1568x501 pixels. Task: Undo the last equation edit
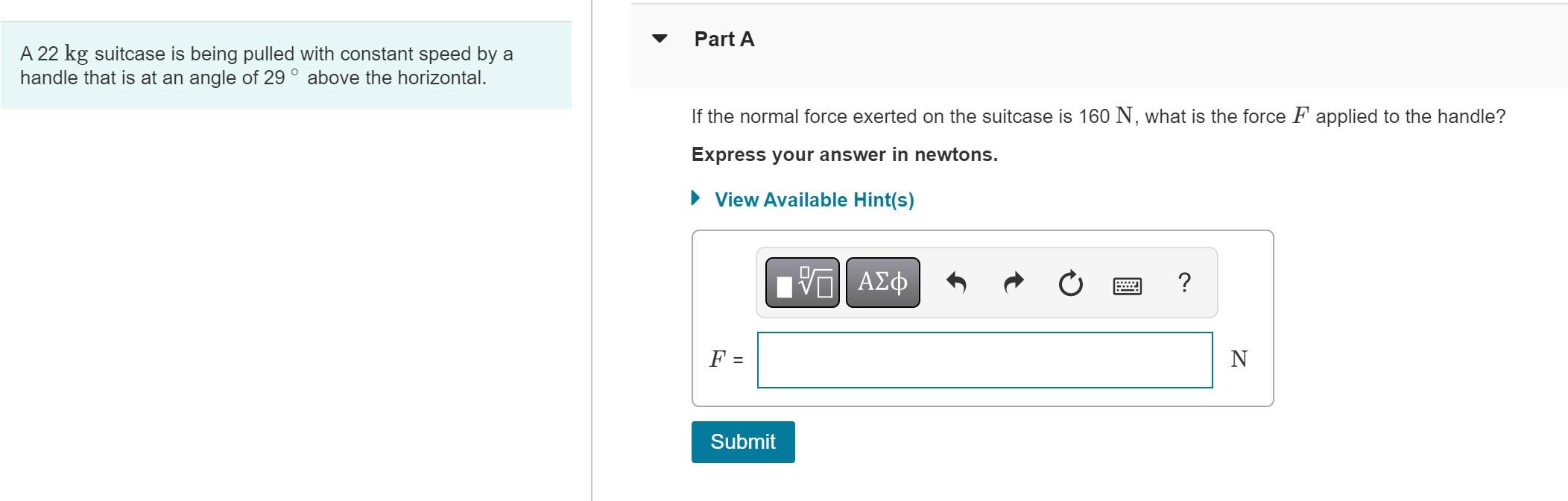point(958,282)
